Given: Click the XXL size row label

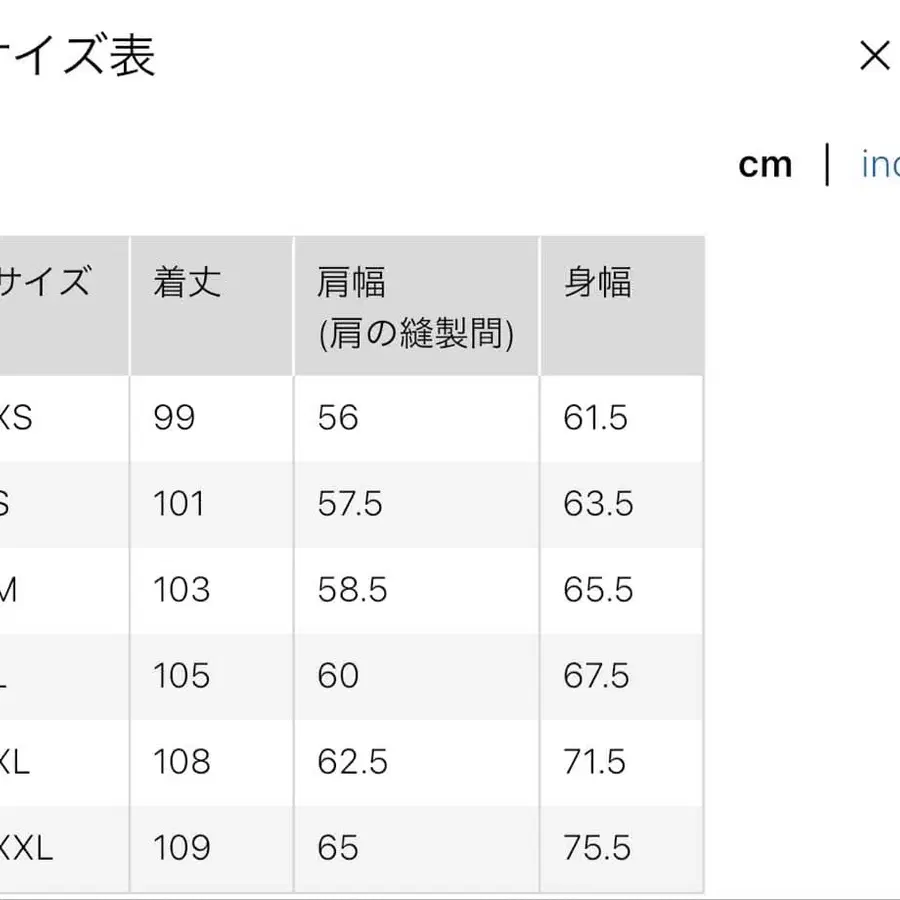Looking at the screenshot, I should click(18, 848).
